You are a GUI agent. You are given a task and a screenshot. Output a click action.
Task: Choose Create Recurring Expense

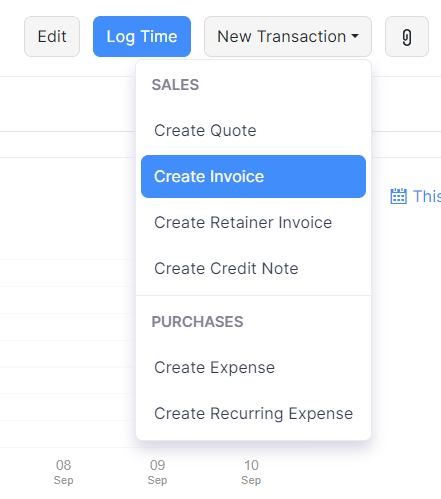point(253,413)
